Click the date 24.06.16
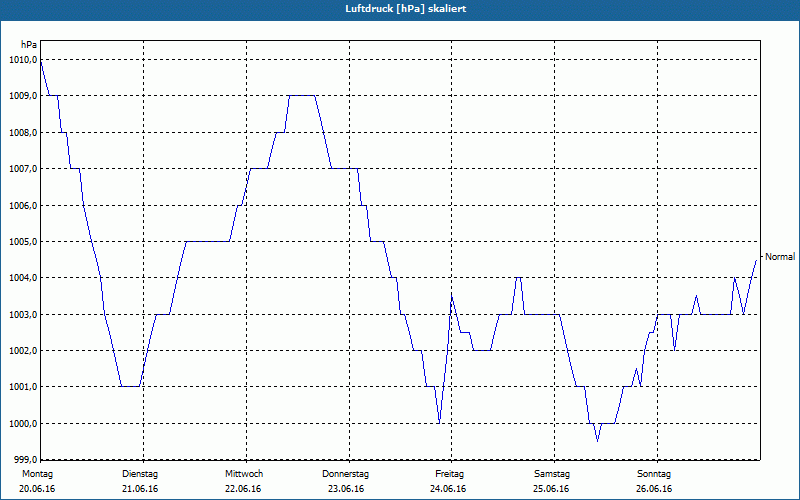The height and width of the screenshot is (500, 800). (448, 489)
